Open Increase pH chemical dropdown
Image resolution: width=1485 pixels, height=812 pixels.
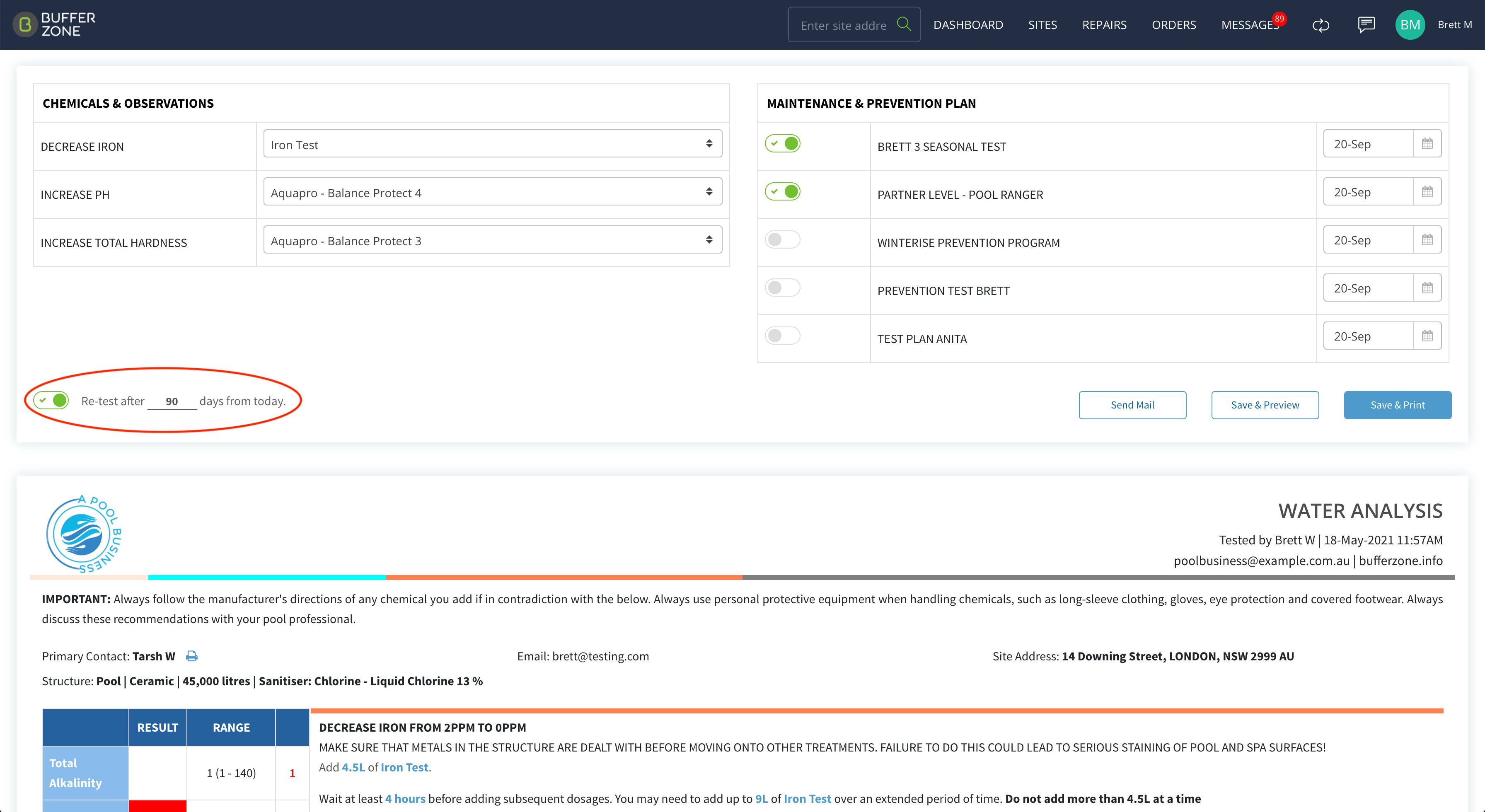point(492,191)
